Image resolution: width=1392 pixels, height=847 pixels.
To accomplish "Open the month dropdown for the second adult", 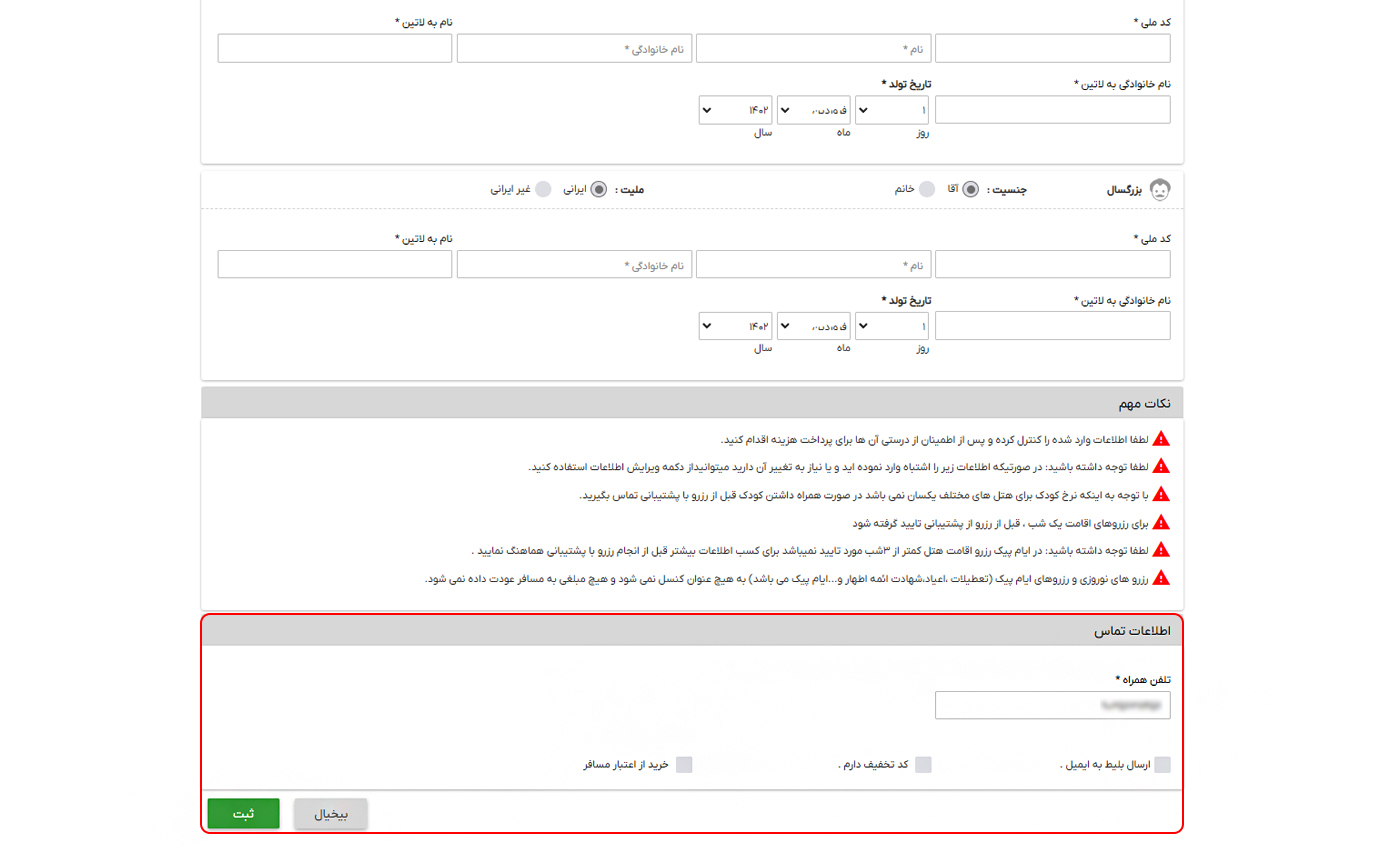I will pyautogui.click(x=813, y=325).
